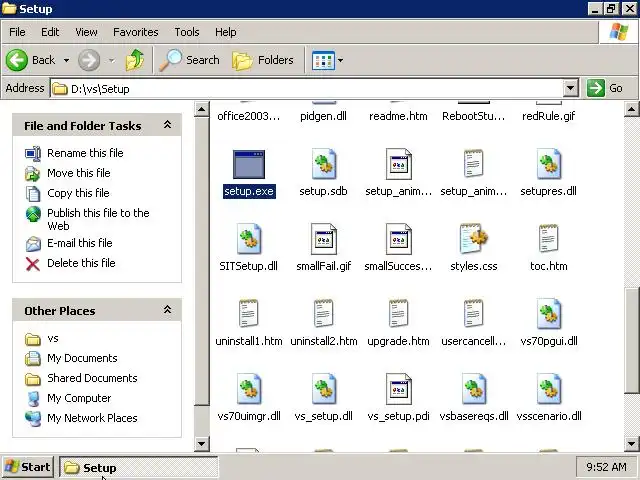Viewport: 640px width, 480px height.
Task: Open the Tools menu
Action: point(187,32)
